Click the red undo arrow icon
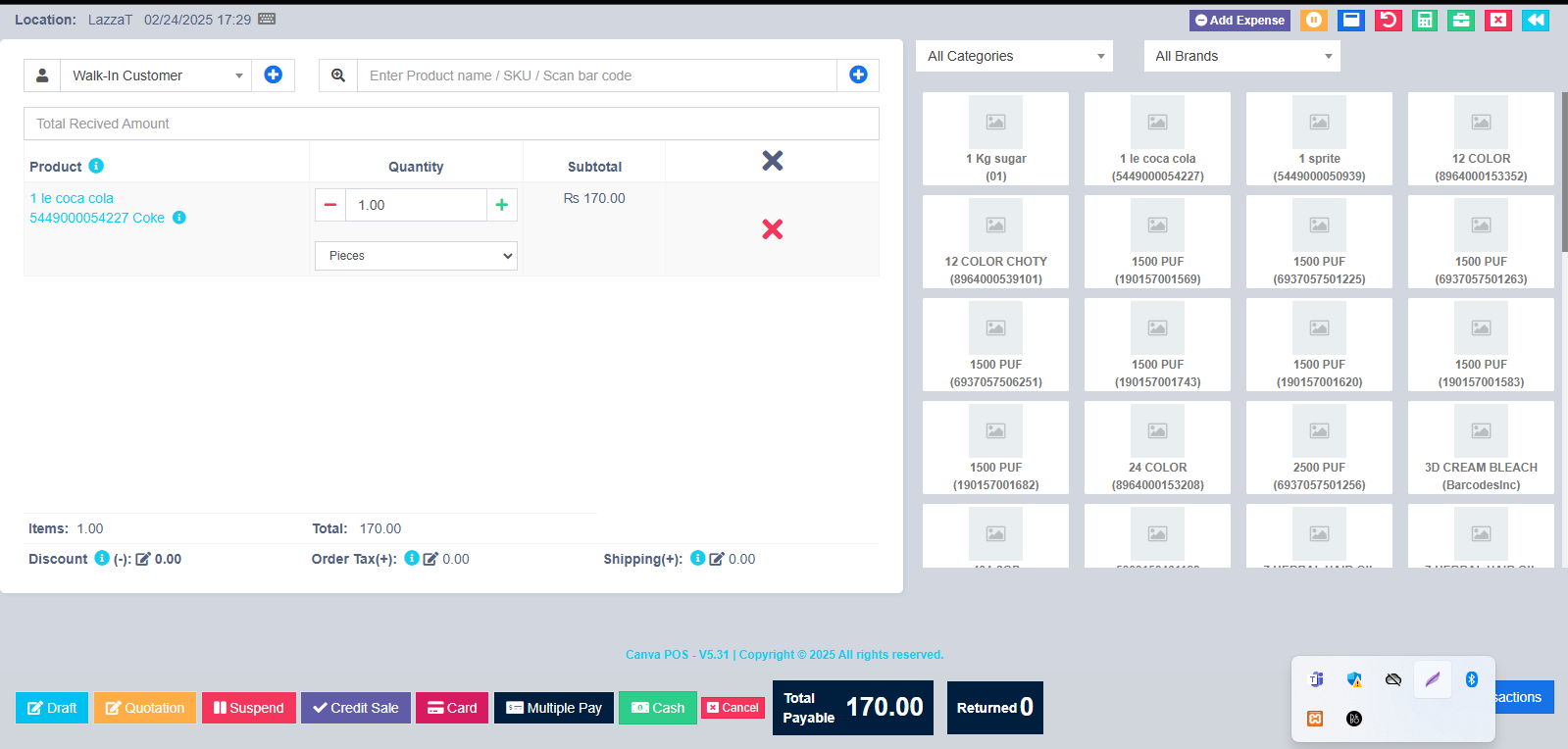 (x=1388, y=20)
